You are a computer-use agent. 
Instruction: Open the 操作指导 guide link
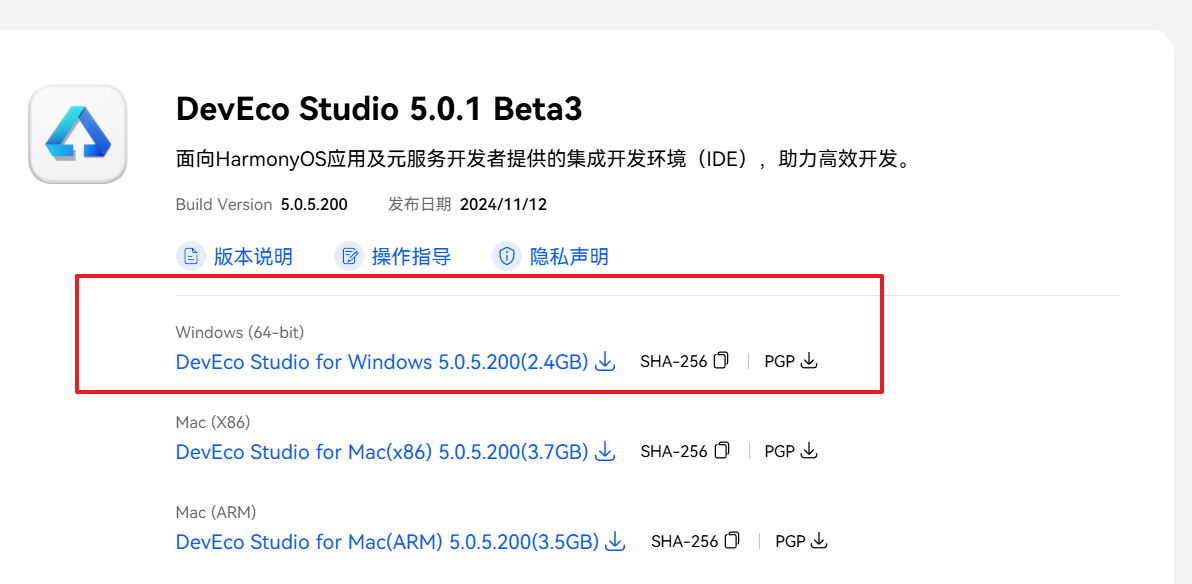click(411, 257)
